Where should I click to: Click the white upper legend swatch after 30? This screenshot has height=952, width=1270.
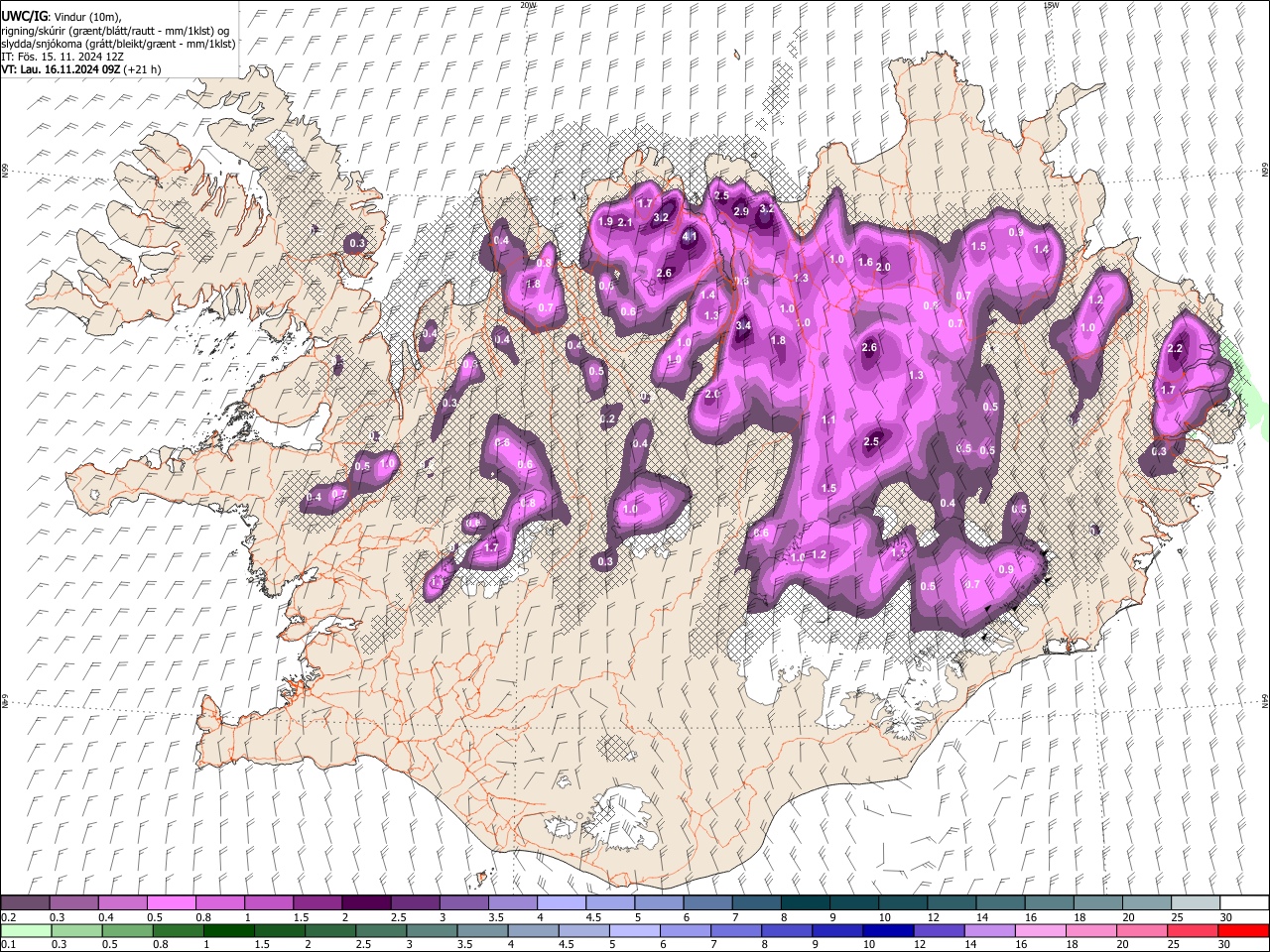coord(1243,902)
